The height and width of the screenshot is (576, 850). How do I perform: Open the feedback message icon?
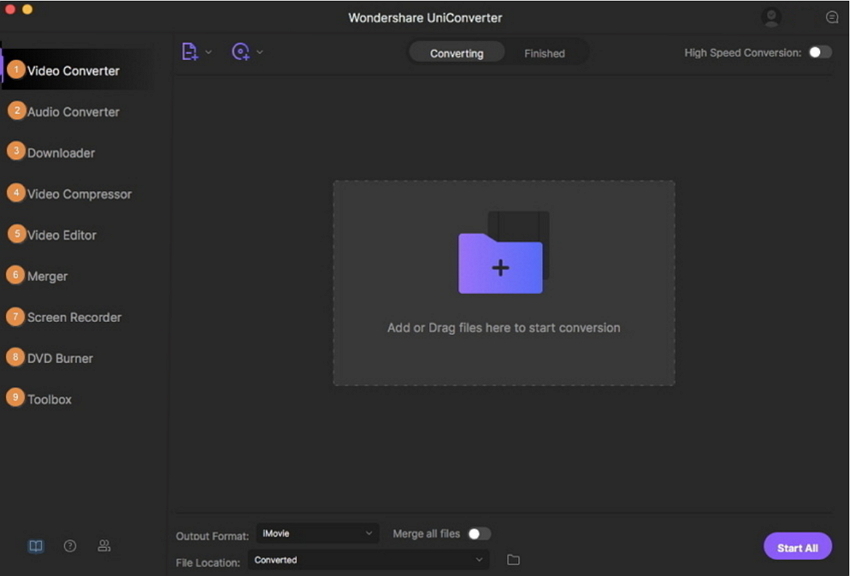[832, 17]
